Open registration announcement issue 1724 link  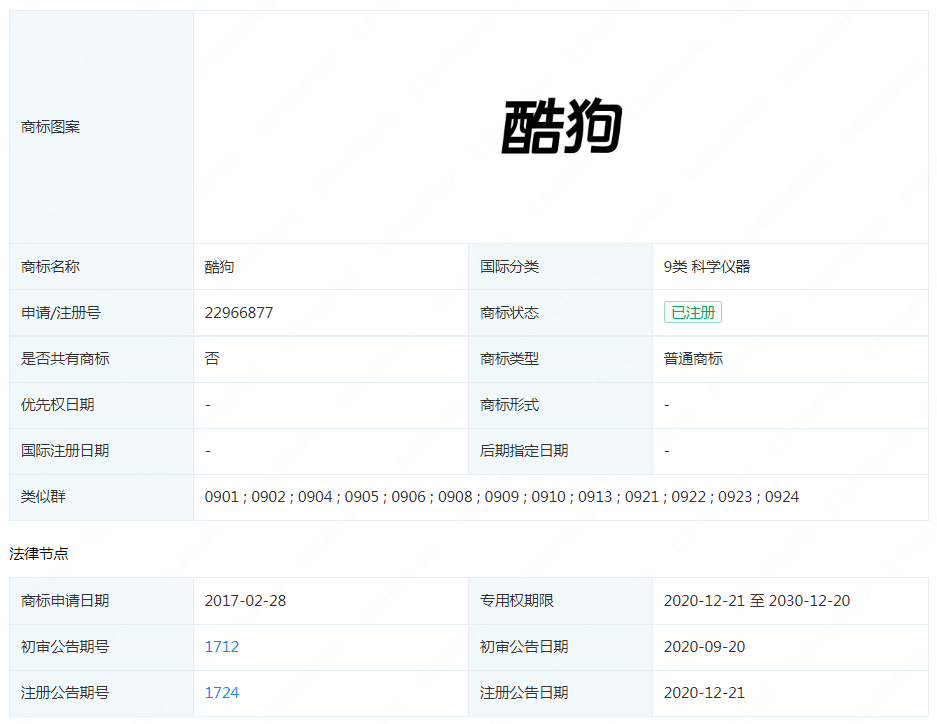222,692
